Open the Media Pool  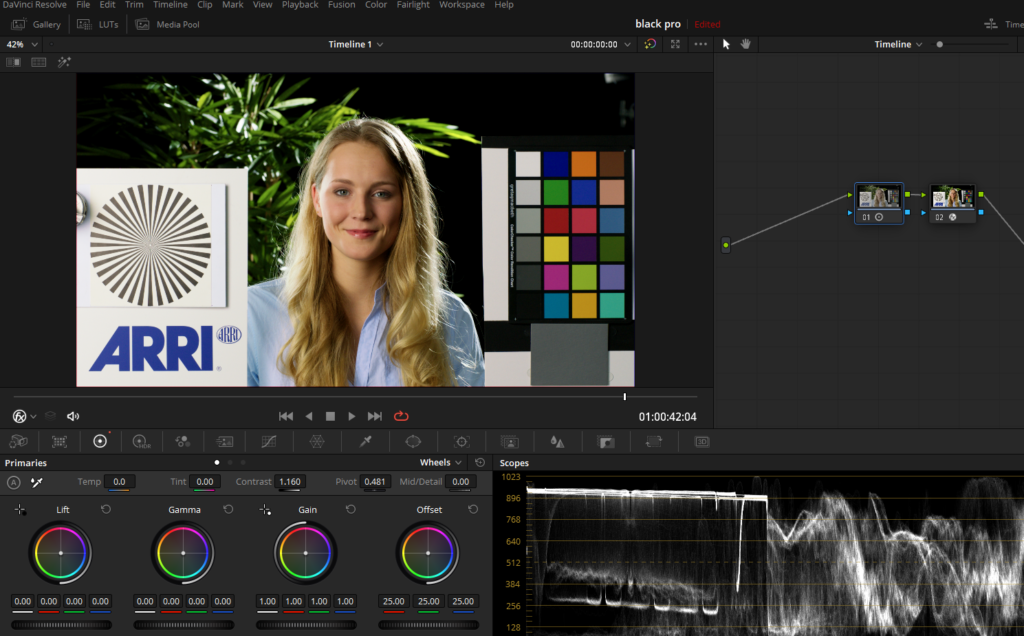(167, 24)
